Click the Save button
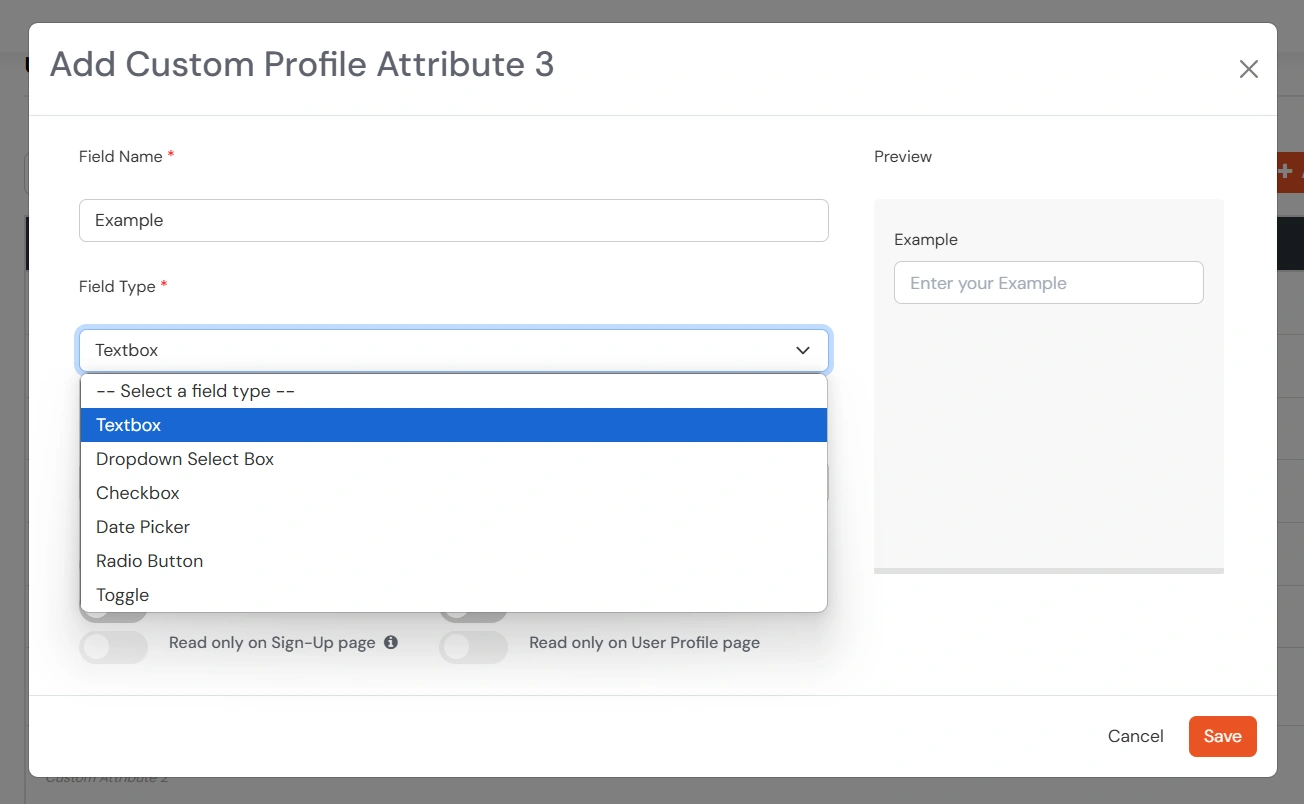The image size is (1304, 804). [x=1222, y=736]
